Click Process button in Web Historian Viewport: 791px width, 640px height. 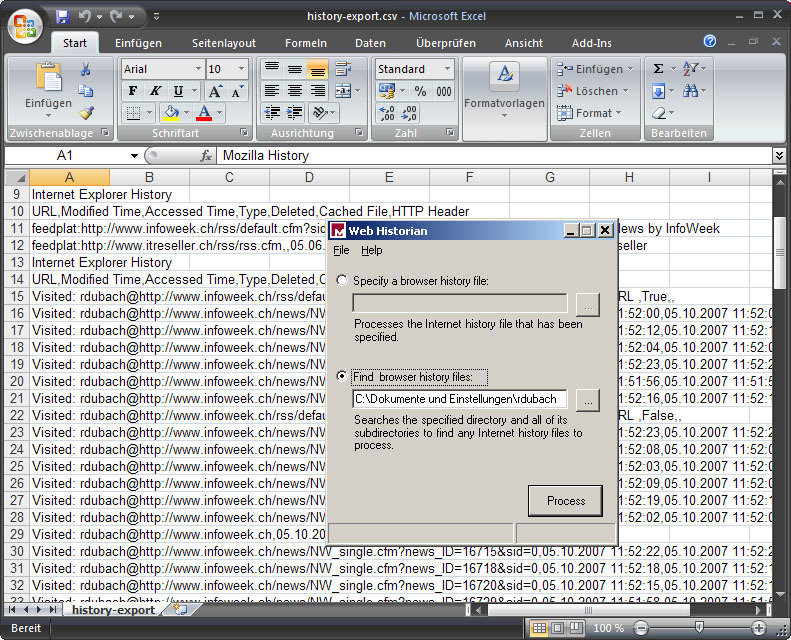(566, 501)
